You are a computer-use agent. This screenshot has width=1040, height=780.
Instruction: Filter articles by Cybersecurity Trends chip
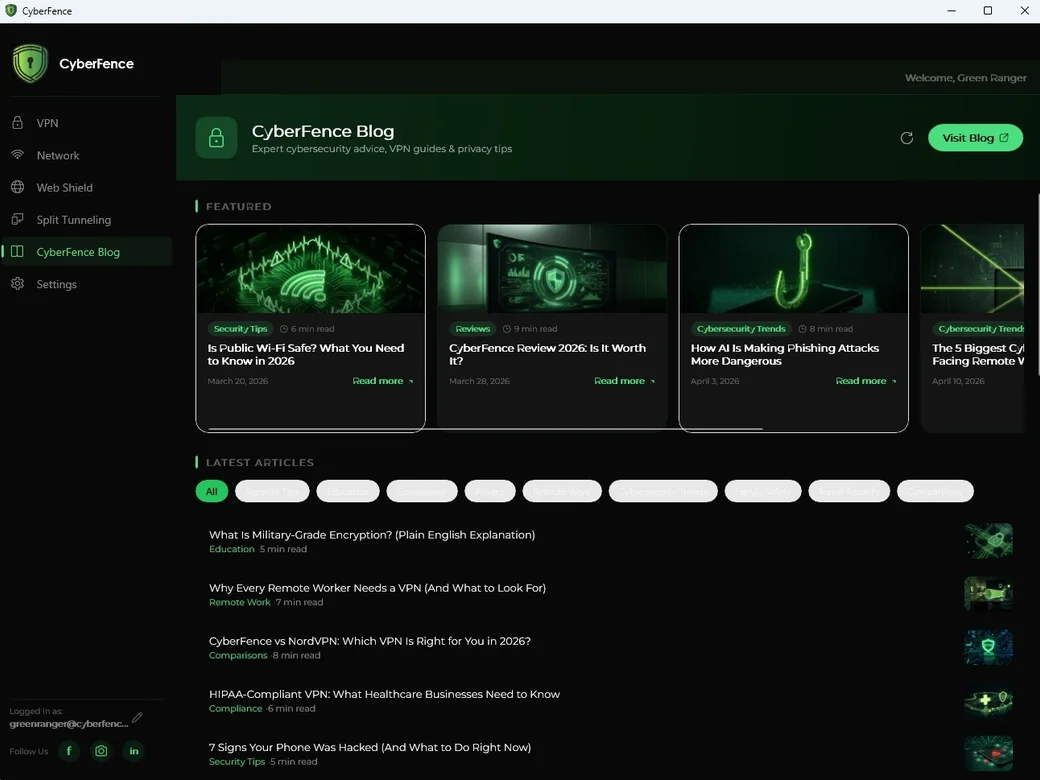(x=663, y=491)
